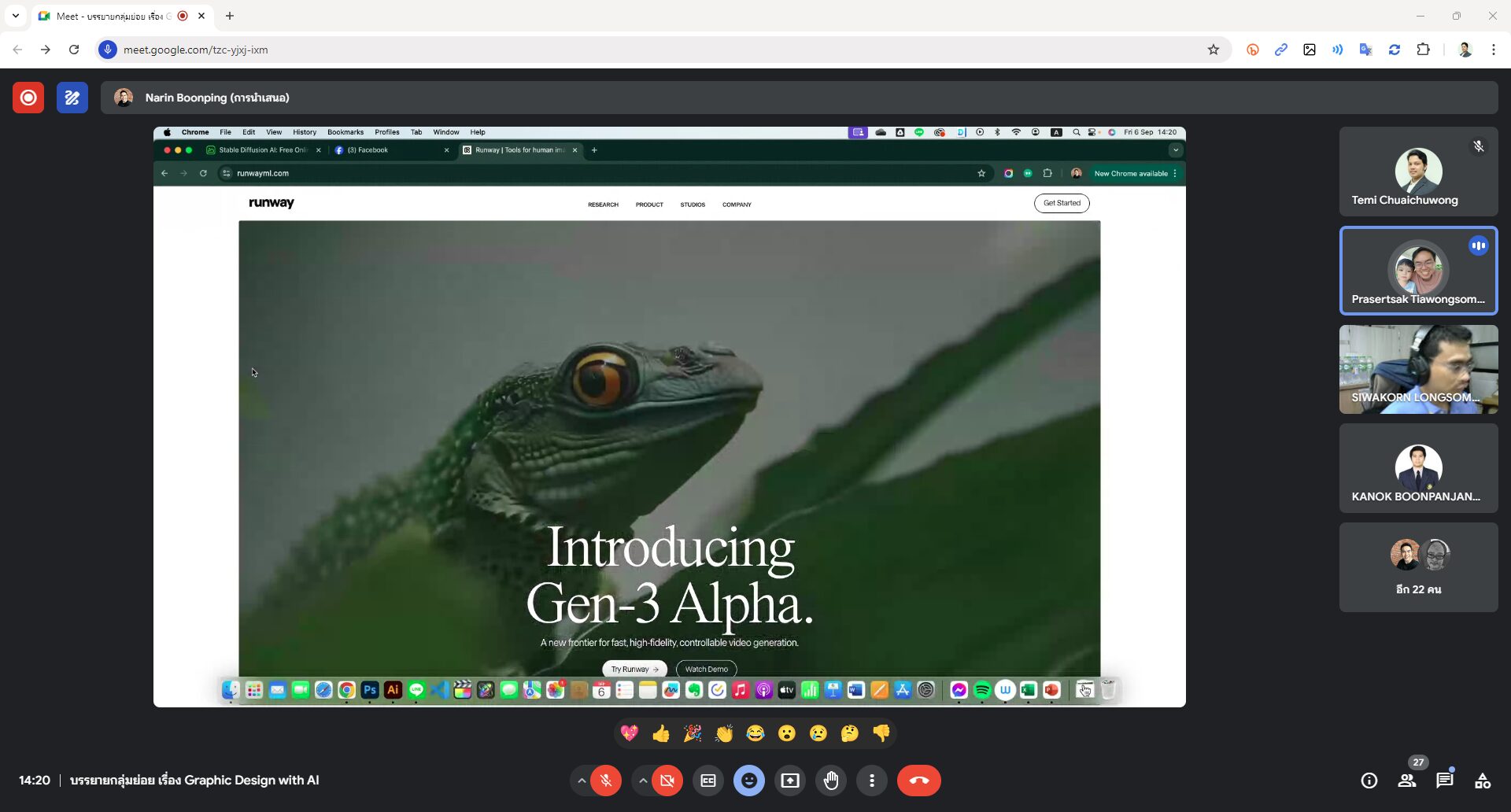The width and height of the screenshot is (1511, 812).
Task: Open the activities icon
Action: [1483, 781]
